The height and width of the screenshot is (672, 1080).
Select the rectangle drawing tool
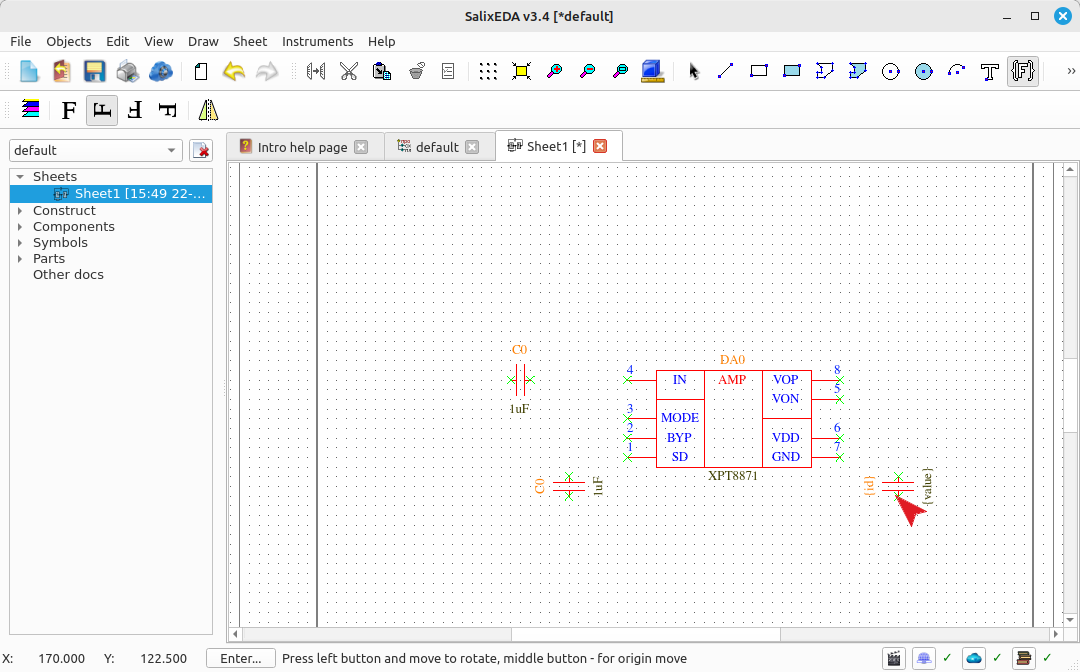tap(758, 71)
